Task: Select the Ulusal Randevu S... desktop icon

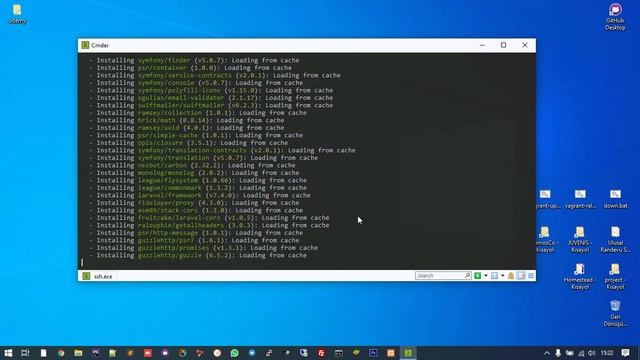Action: [x=616, y=240]
